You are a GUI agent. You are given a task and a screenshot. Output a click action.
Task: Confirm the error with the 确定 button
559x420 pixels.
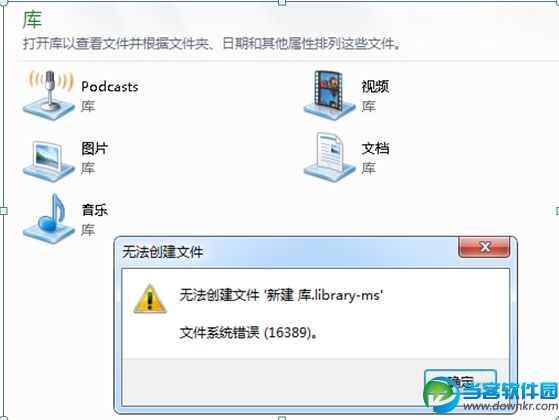point(460,383)
